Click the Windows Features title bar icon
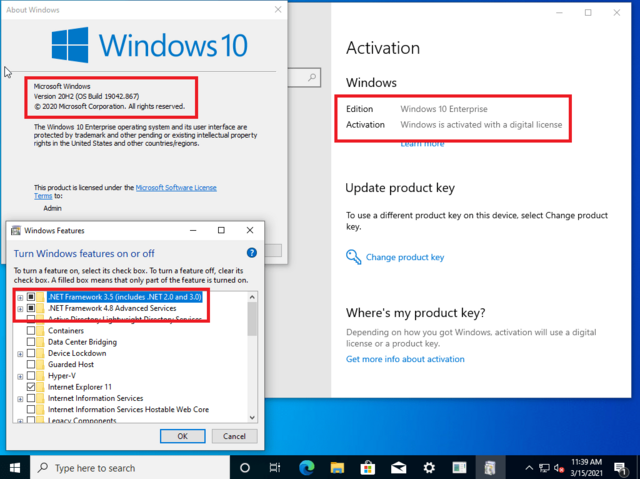This screenshot has width=640, height=479. (16, 231)
